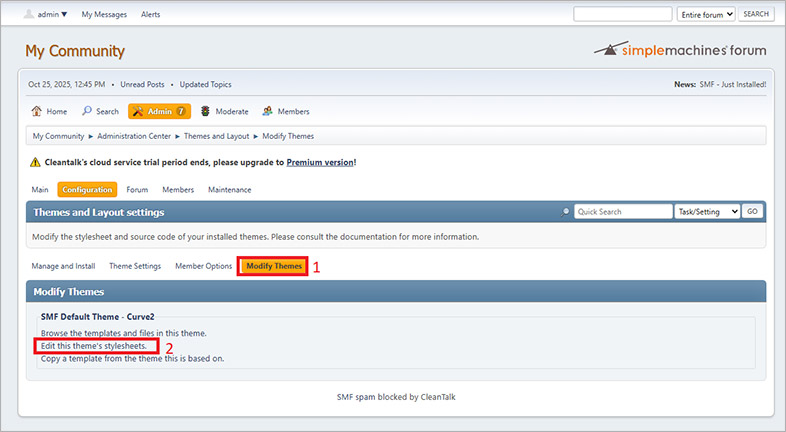Viewport: 786px width, 432px height.
Task: Click the Admin tools icon
Action: [138, 111]
